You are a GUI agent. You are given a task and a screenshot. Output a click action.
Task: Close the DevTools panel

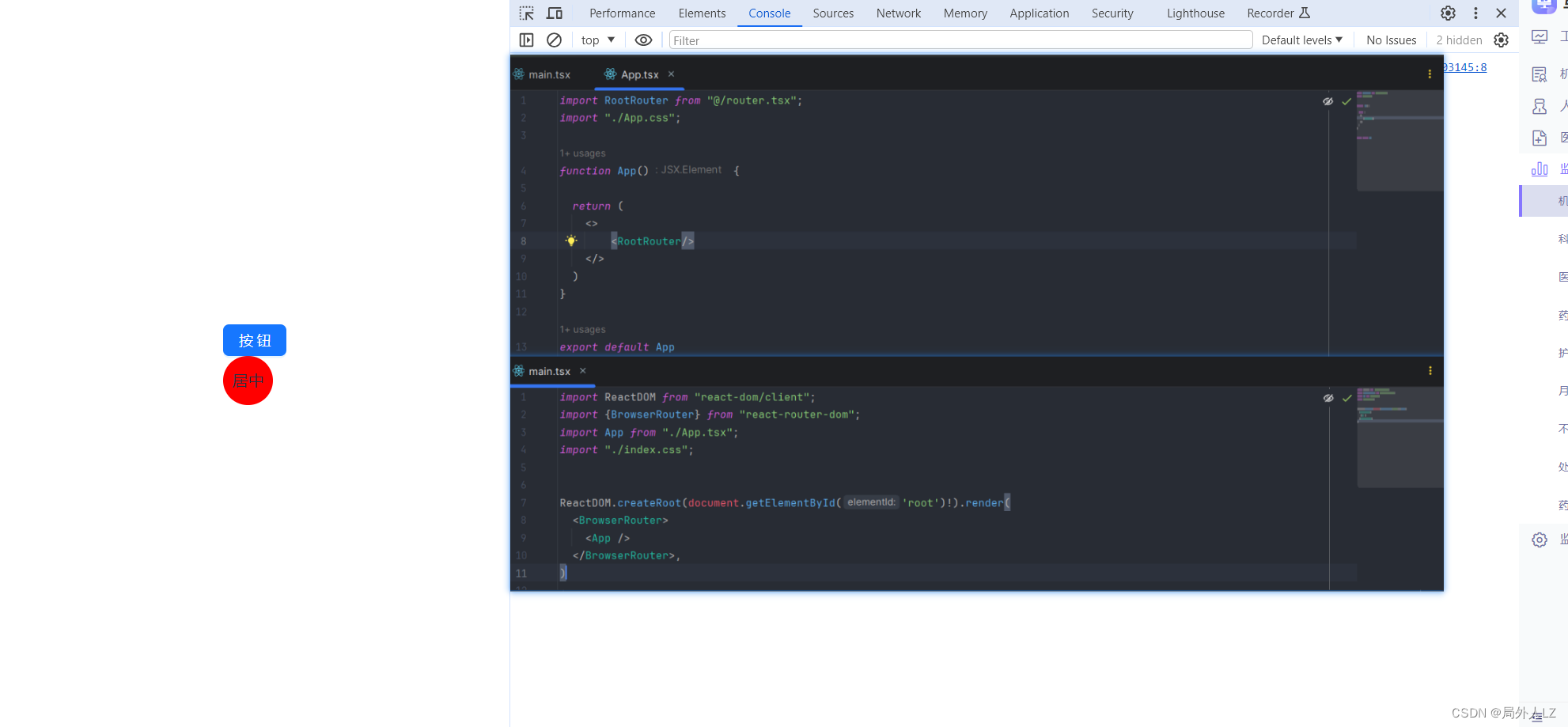1501,13
